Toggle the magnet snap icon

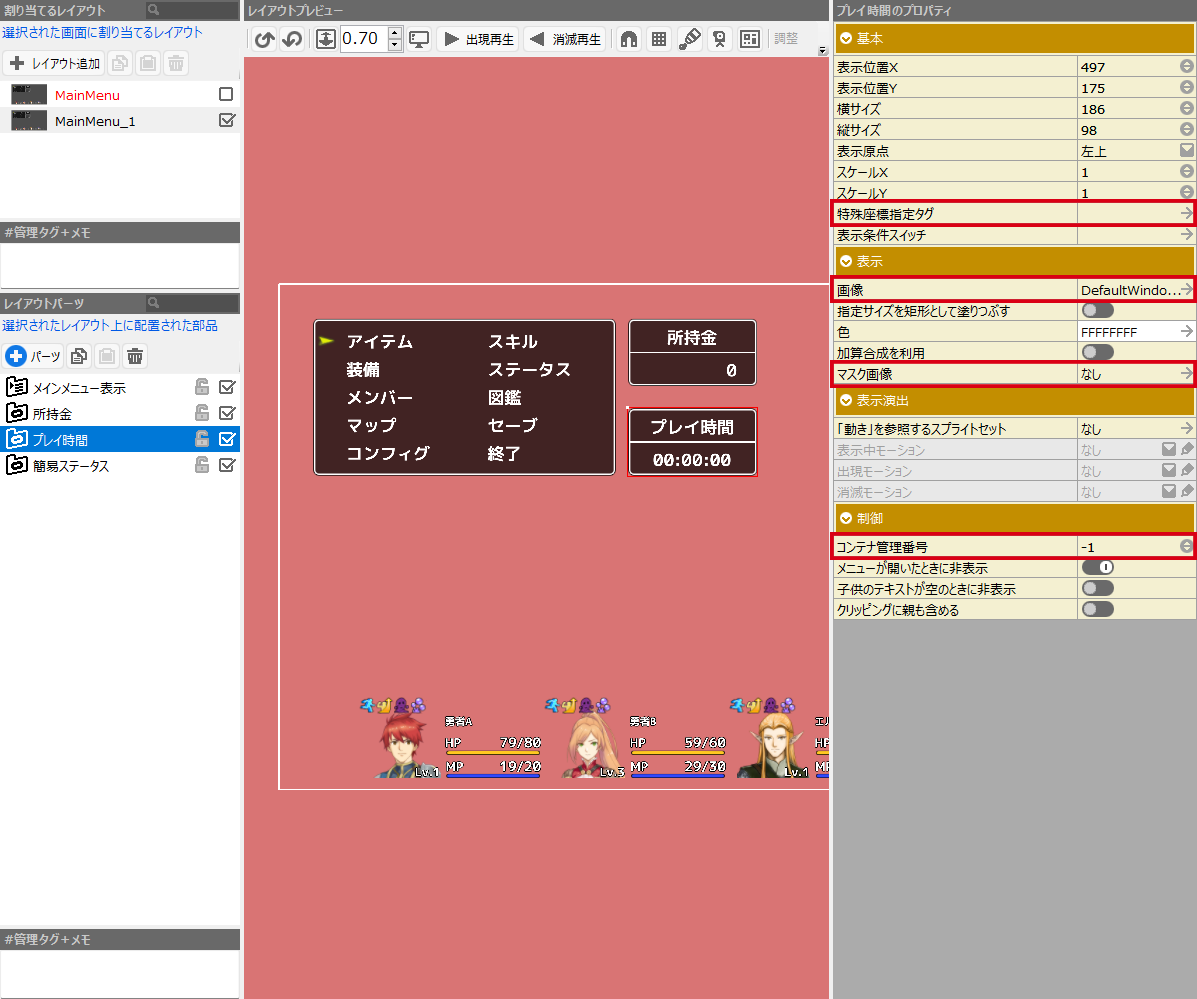click(629, 39)
